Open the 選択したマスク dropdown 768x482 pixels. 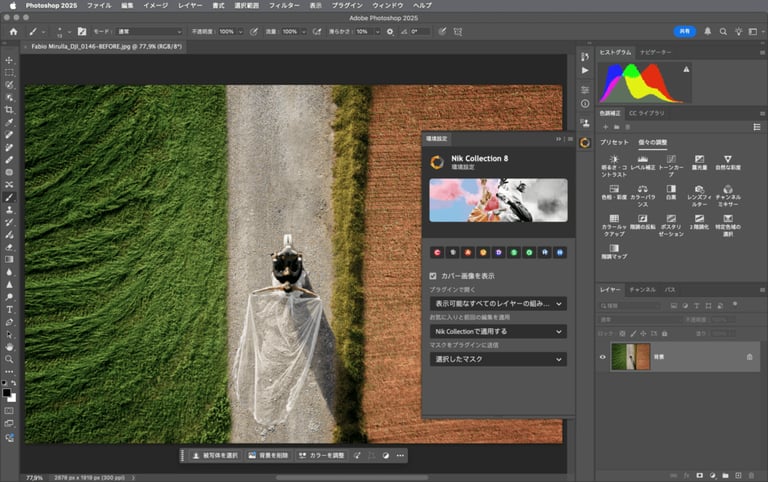click(498, 358)
